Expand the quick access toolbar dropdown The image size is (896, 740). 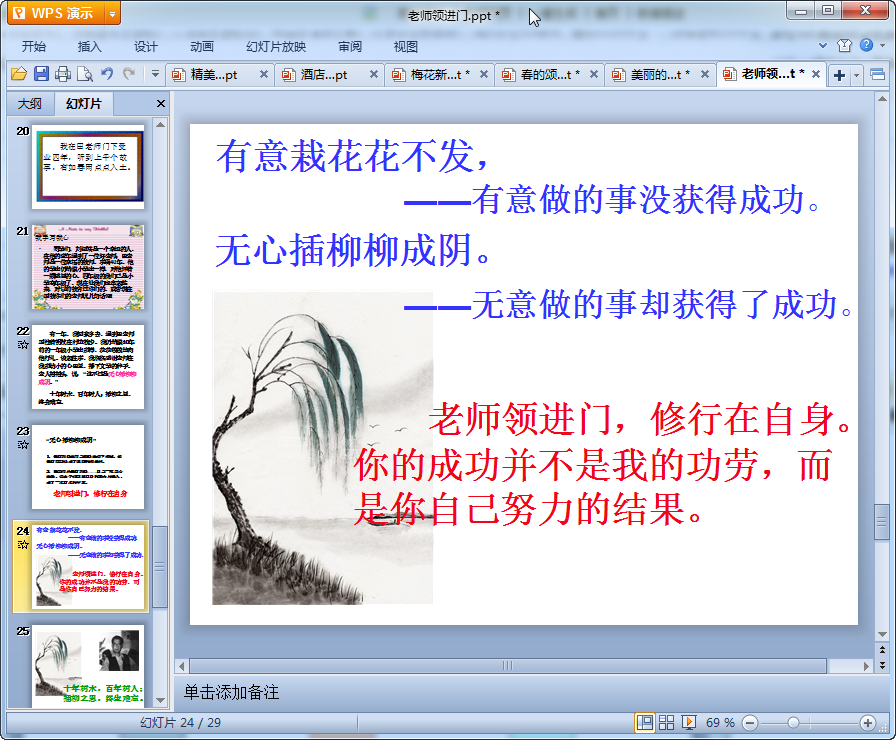tap(155, 74)
